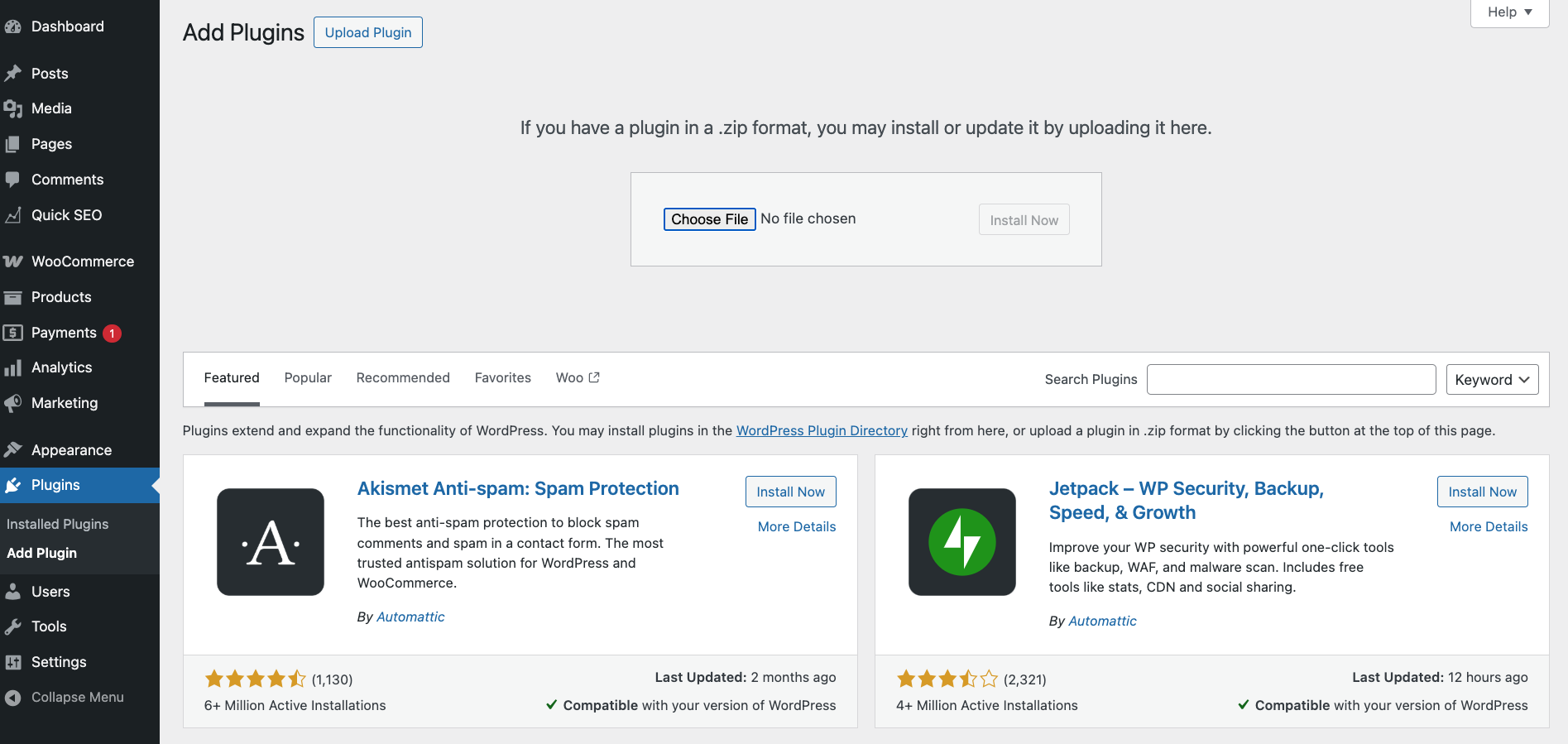Click the Comments speech bubble icon
This screenshot has width=1568, height=744.
coord(12,180)
